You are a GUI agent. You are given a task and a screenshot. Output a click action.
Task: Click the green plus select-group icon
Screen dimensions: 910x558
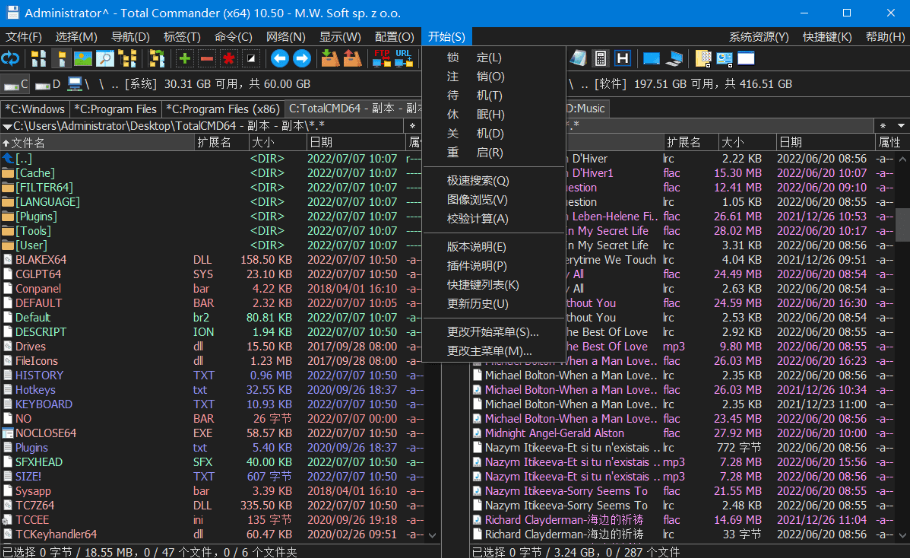(185, 59)
